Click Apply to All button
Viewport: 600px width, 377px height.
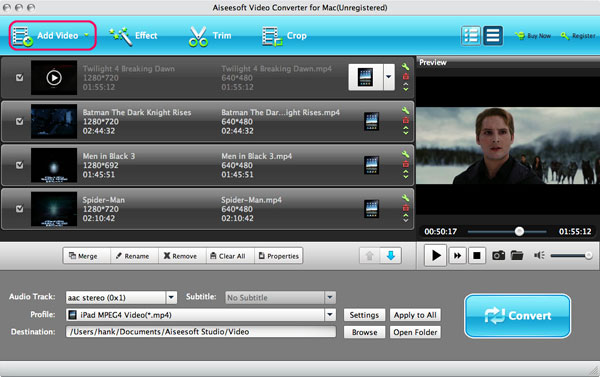[x=415, y=315]
